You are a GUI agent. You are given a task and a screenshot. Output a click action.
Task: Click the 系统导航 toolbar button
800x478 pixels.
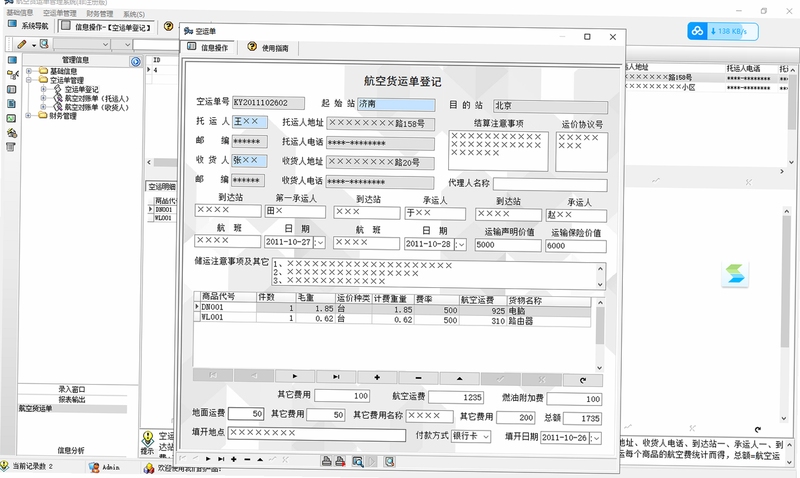click(x=28, y=25)
